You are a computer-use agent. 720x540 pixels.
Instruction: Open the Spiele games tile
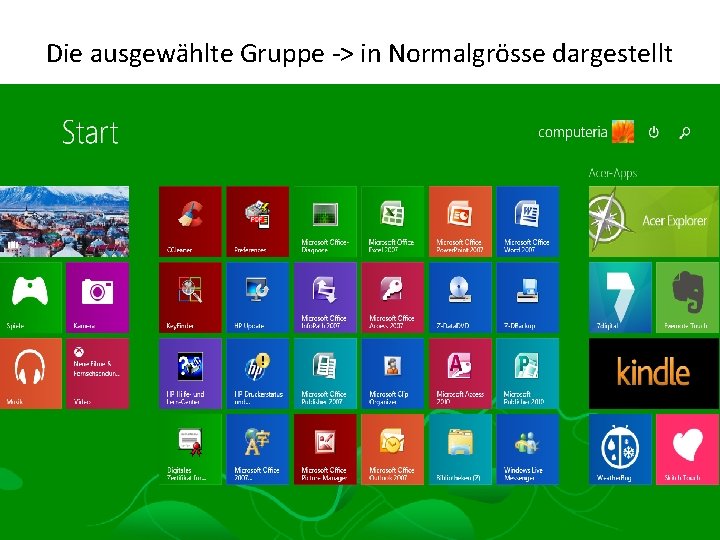30,298
